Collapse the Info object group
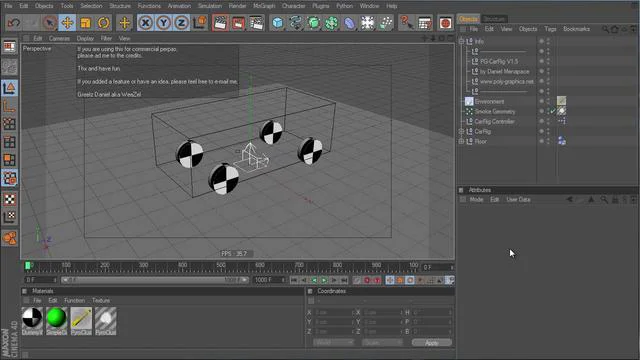This screenshot has height=360, width=640. pos(462,41)
